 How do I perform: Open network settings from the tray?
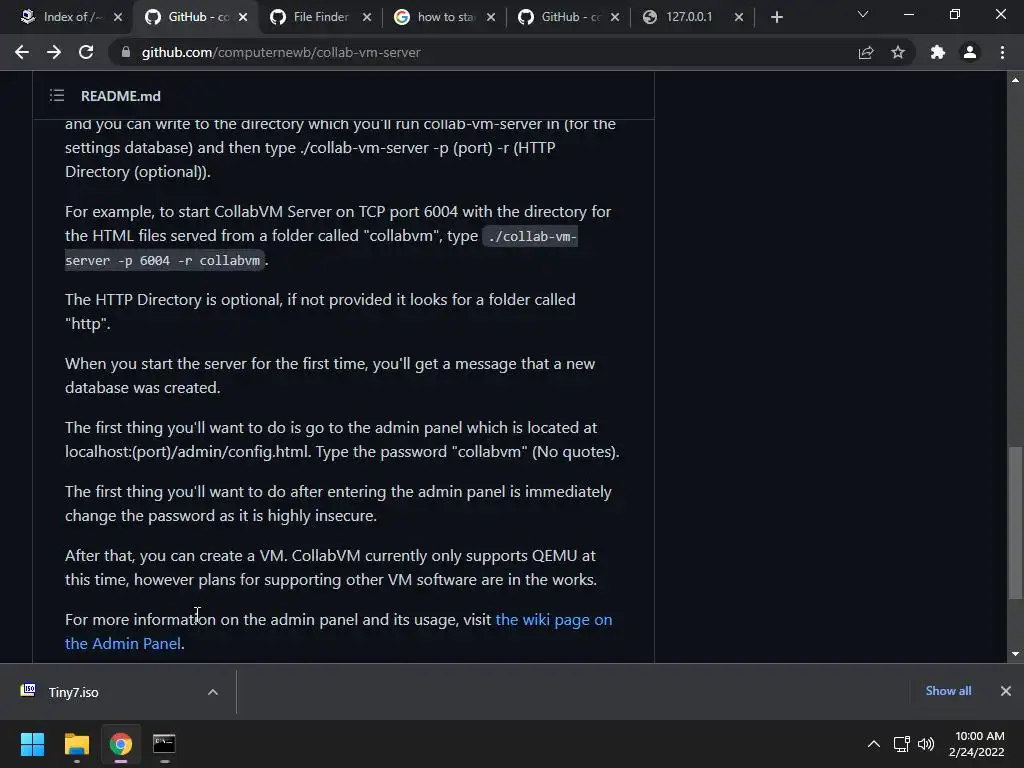(x=902, y=744)
